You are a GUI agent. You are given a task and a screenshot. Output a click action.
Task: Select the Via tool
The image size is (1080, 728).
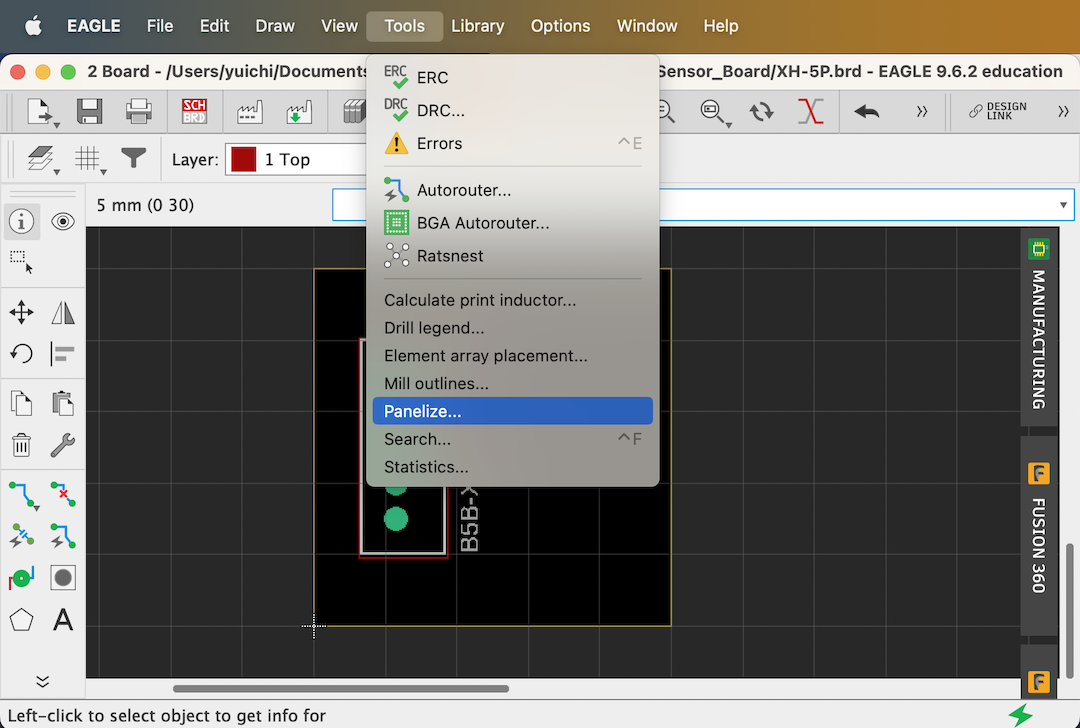[x=21, y=579]
